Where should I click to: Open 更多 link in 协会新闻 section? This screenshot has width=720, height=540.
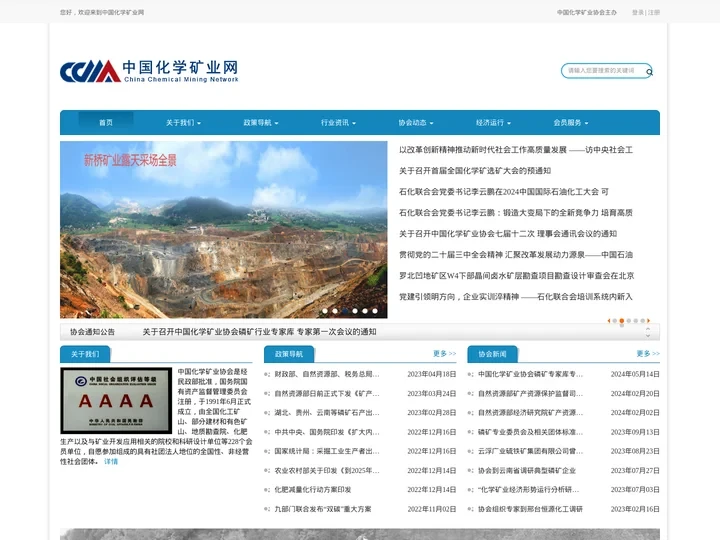click(648, 354)
